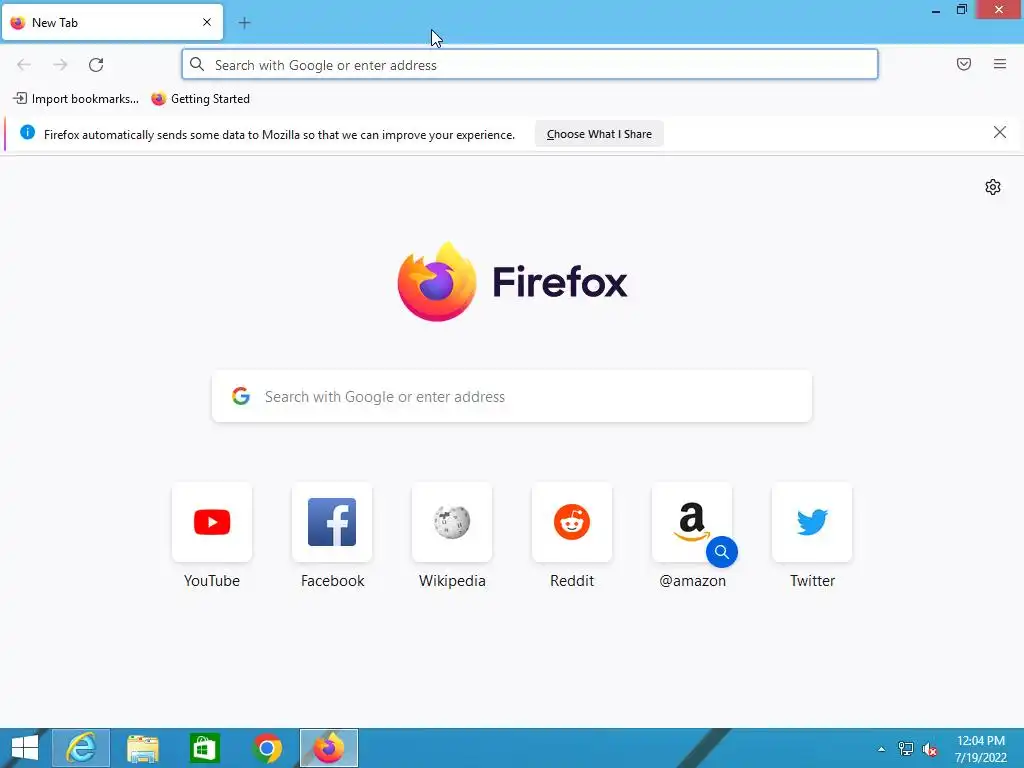Open a new tab with plus button
Screen dimensions: 1024x768
point(244,23)
